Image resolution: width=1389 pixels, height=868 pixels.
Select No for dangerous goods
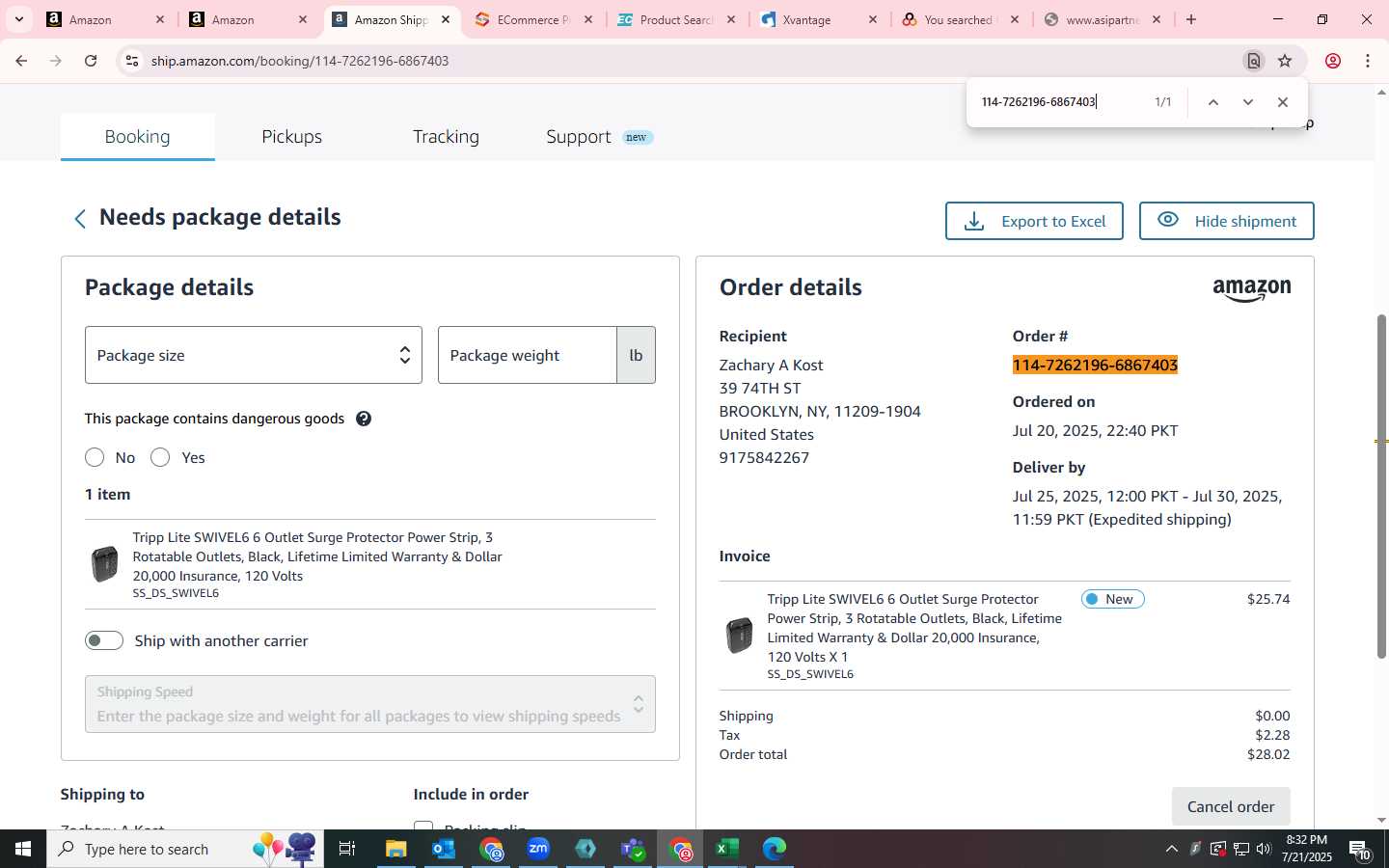pos(95,457)
